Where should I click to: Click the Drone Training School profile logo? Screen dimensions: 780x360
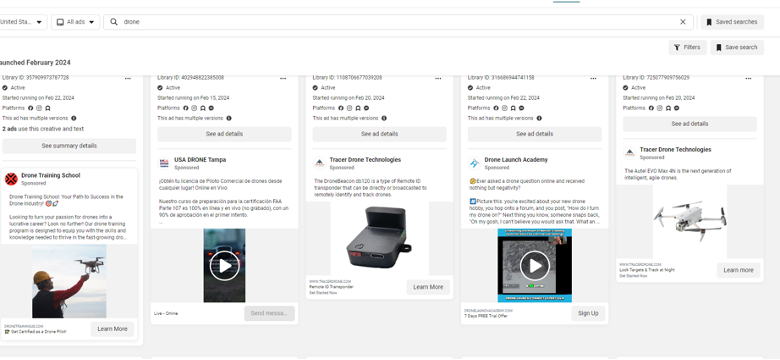tap(11, 179)
